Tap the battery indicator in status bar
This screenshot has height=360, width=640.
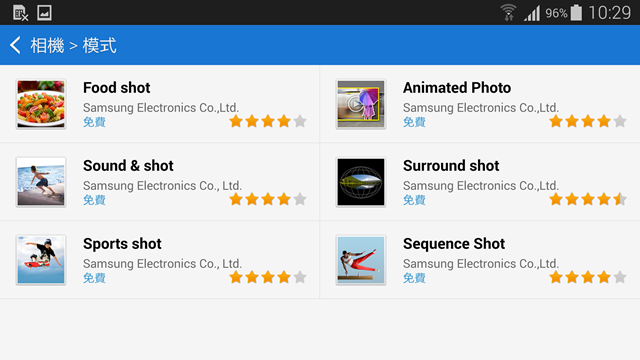pos(576,13)
